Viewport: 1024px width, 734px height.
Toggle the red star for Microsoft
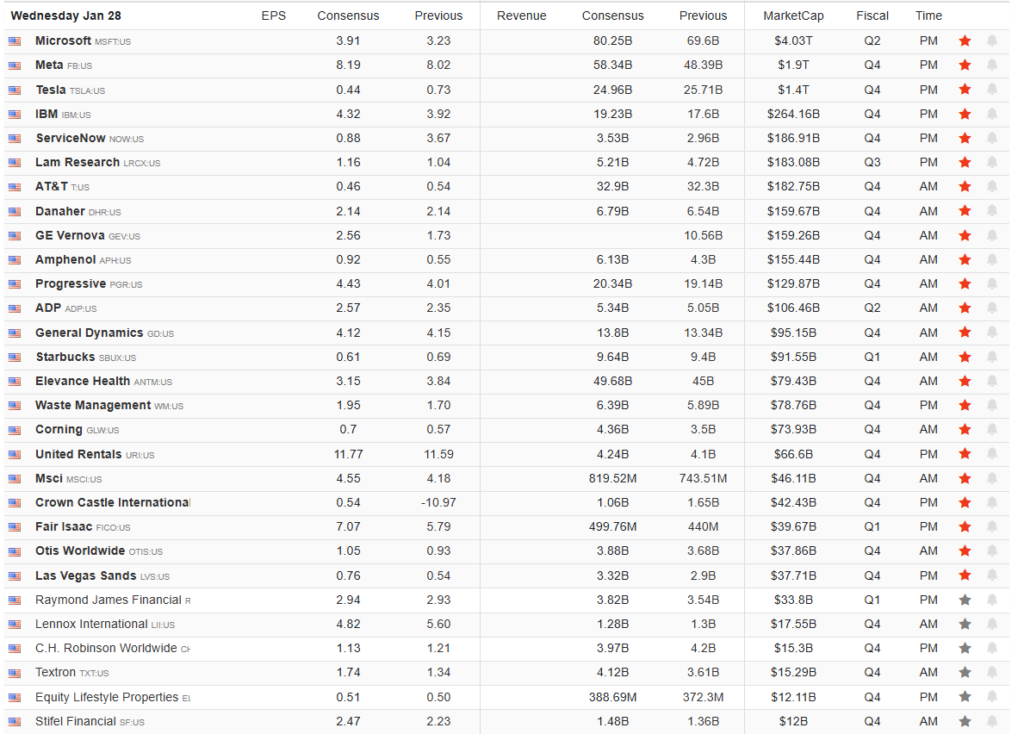[x=964, y=40]
